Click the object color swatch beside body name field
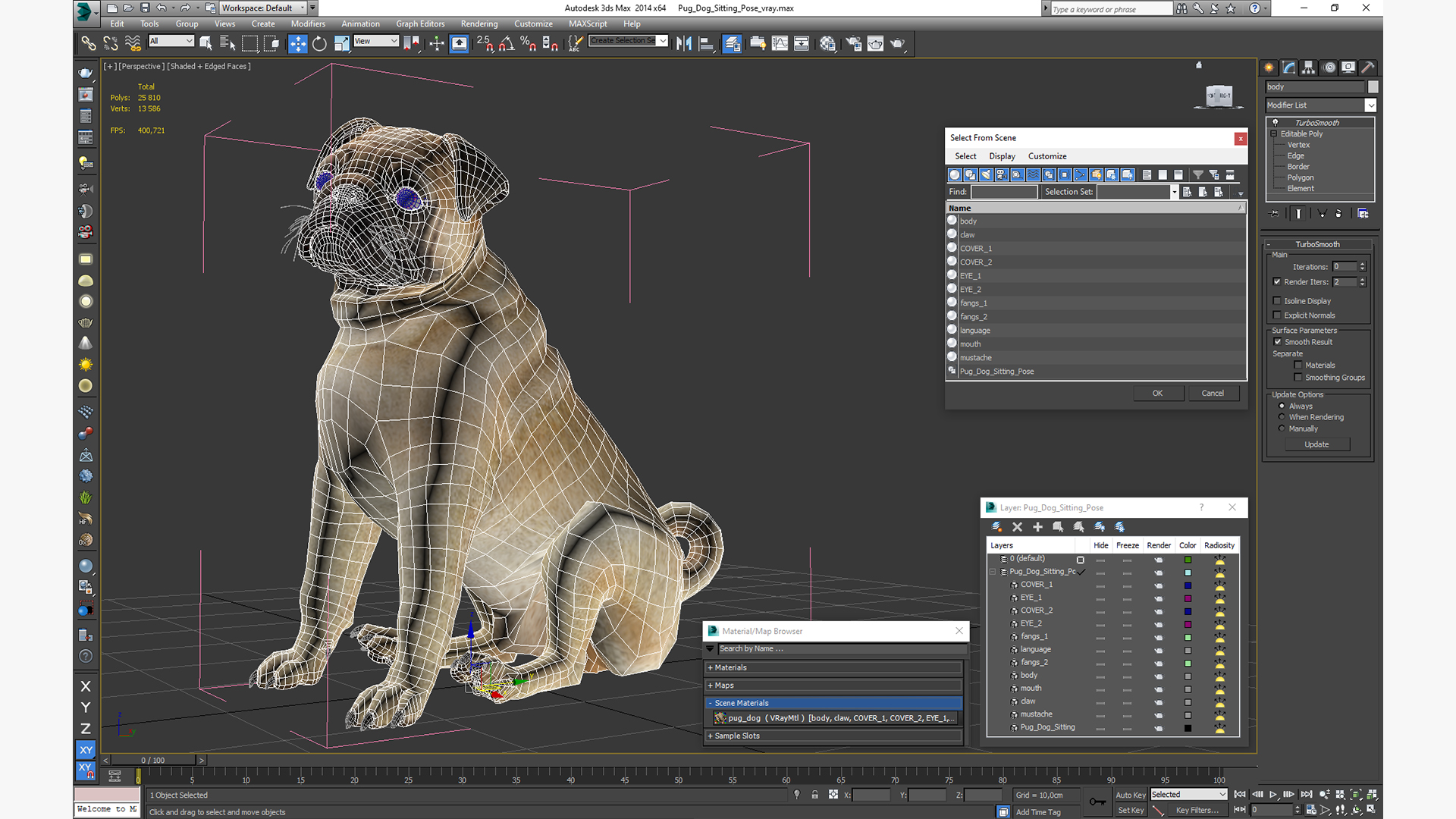Viewport: 1456px width, 819px height. pos(1373,87)
